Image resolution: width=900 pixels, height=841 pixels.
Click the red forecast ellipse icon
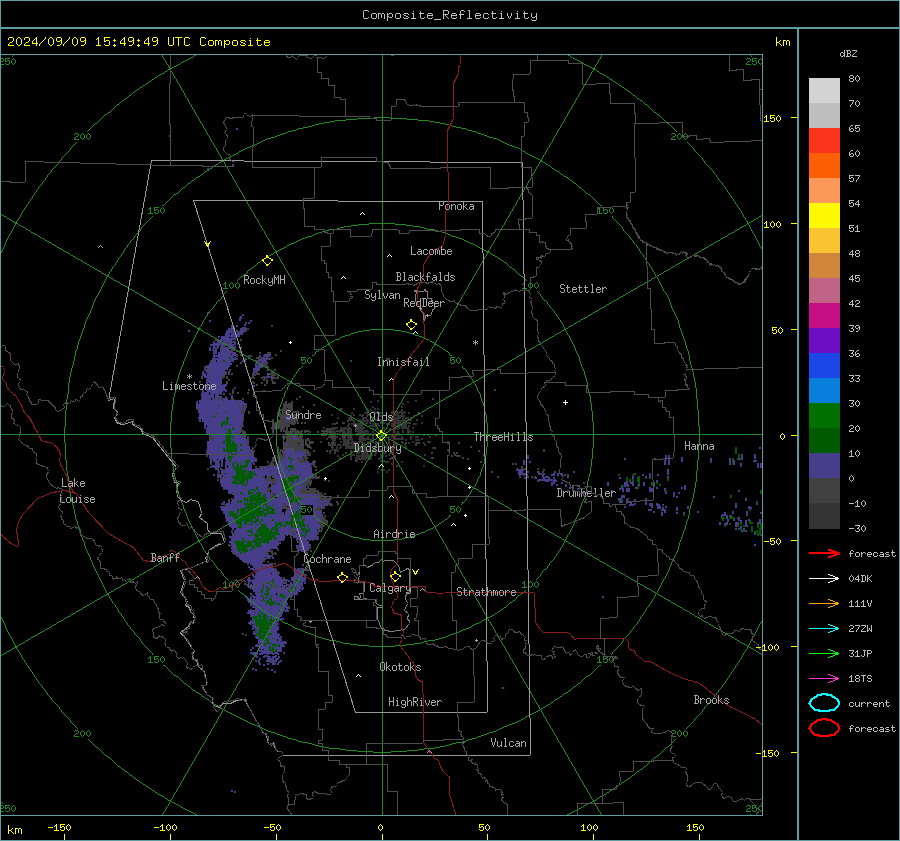pos(824,728)
